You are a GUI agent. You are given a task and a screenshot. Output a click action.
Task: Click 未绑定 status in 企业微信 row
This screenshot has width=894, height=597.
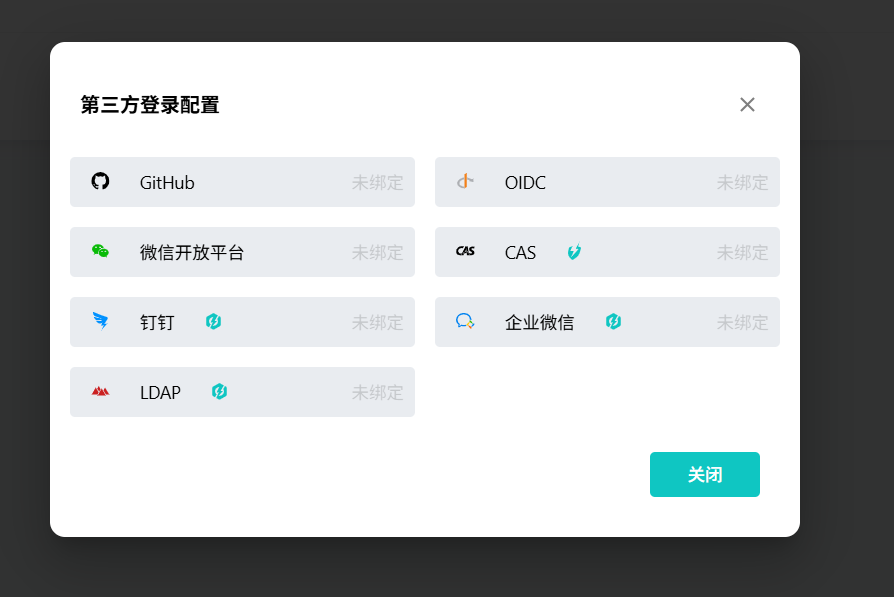[742, 323]
